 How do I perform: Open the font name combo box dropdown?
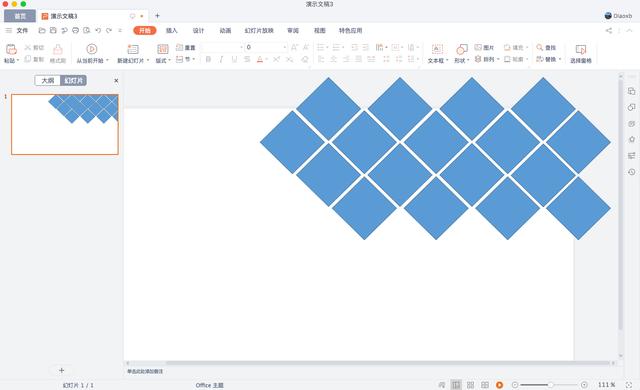pyautogui.click(x=241, y=47)
